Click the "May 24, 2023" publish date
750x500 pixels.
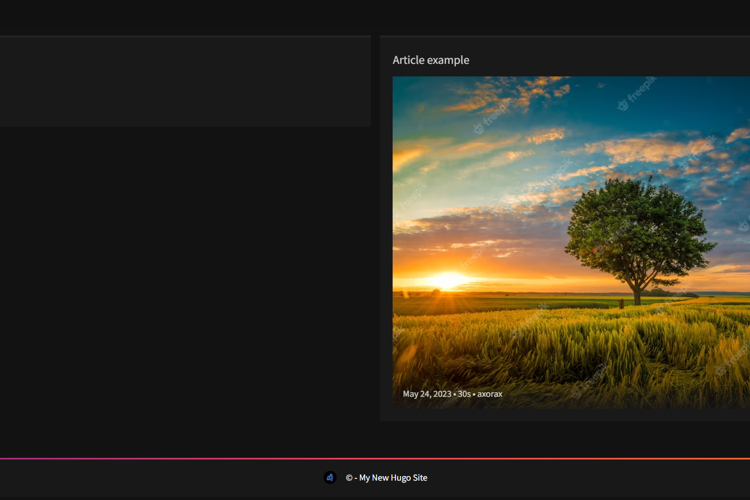(x=427, y=394)
